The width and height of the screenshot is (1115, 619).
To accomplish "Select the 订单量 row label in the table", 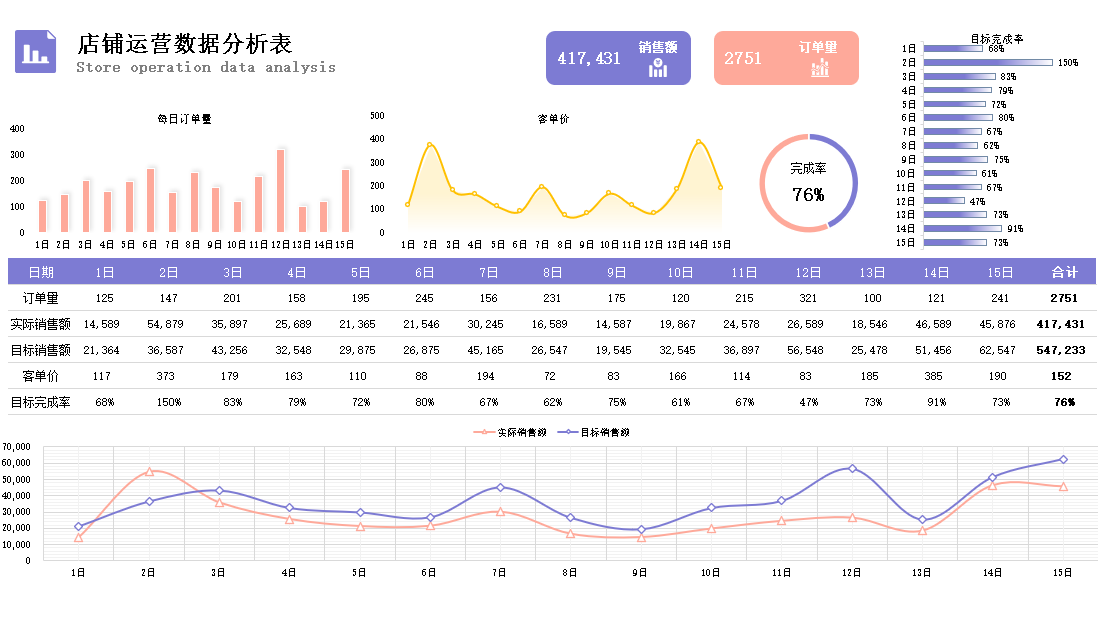I will point(41,297).
